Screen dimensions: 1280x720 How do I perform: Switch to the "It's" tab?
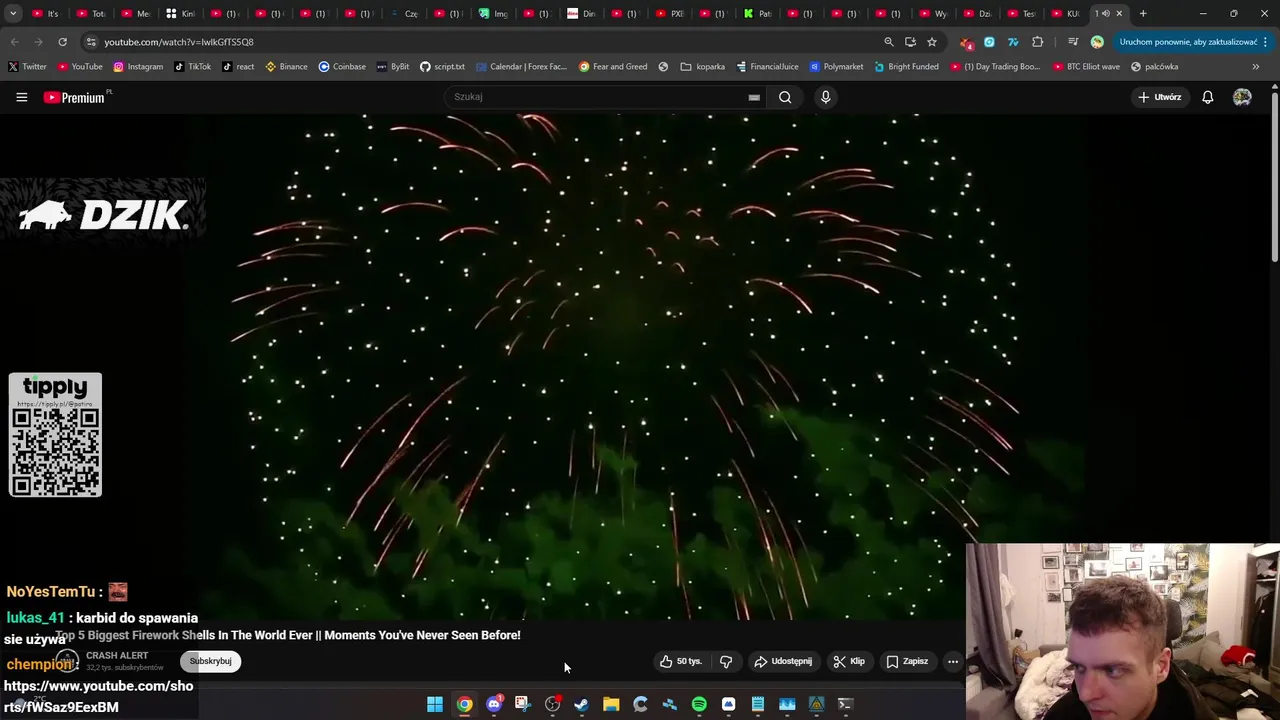46,14
